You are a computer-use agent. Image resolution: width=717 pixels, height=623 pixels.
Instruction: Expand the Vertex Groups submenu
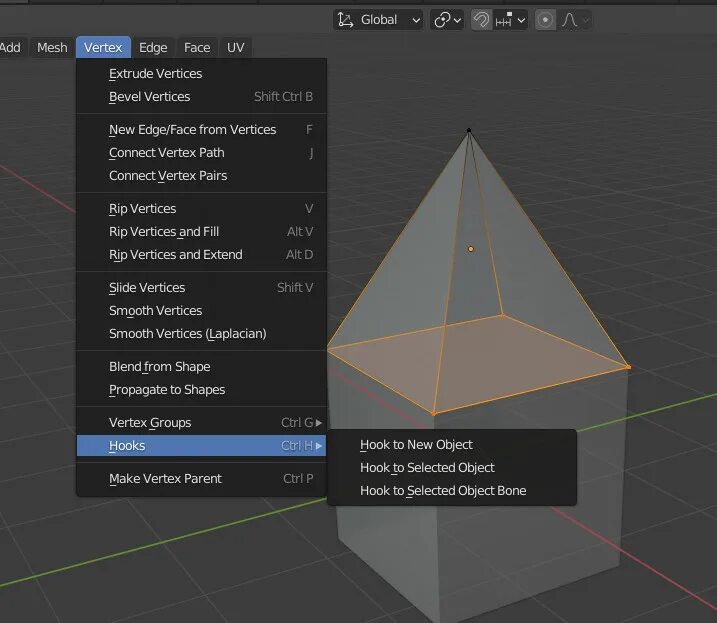pos(201,423)
